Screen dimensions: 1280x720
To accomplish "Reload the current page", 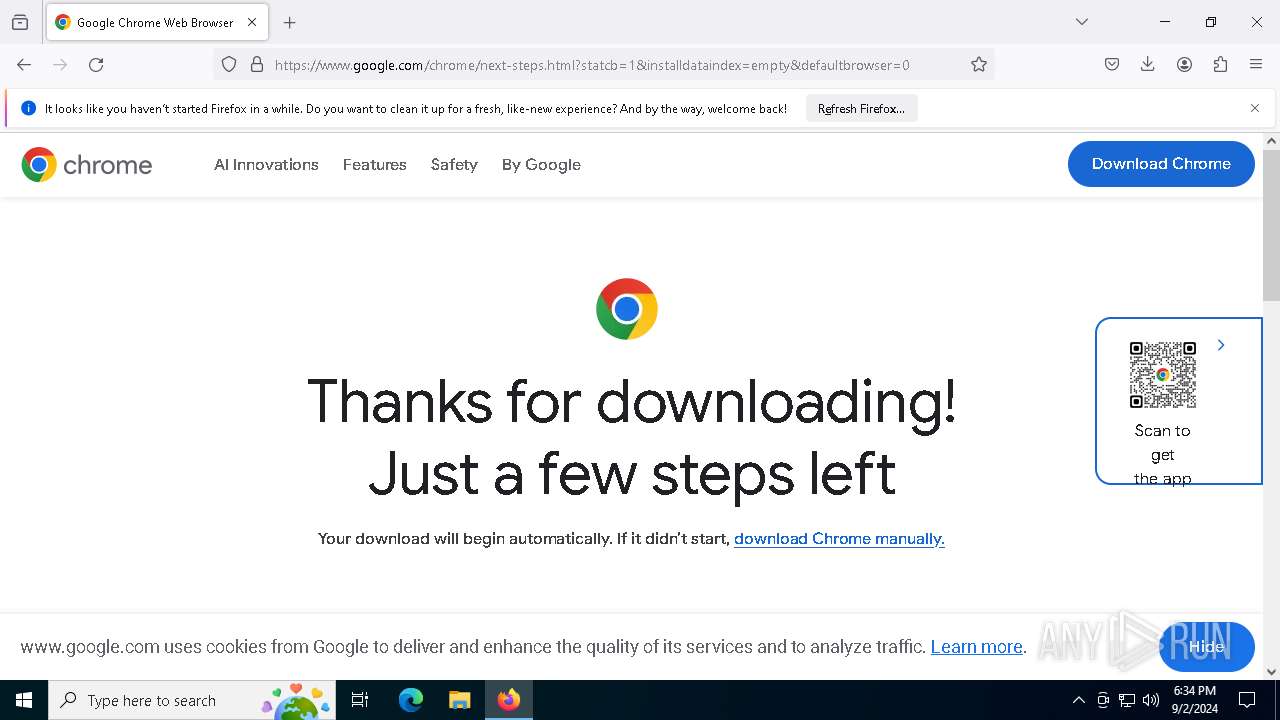I will 96,65.
